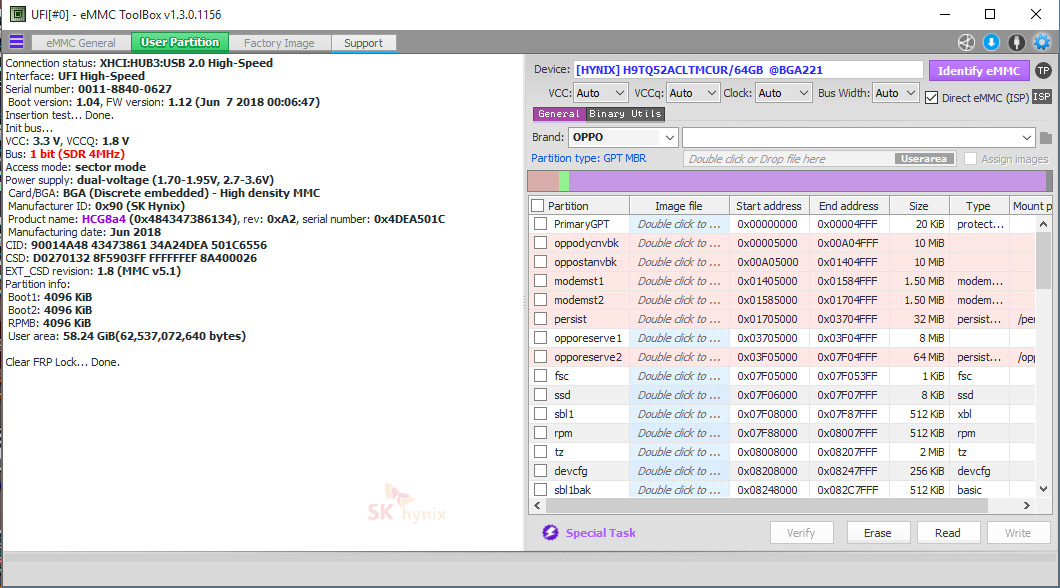Screen dimensions: 1060x588
Task: Open the Clock dropdown
Action: click(783, 93)
